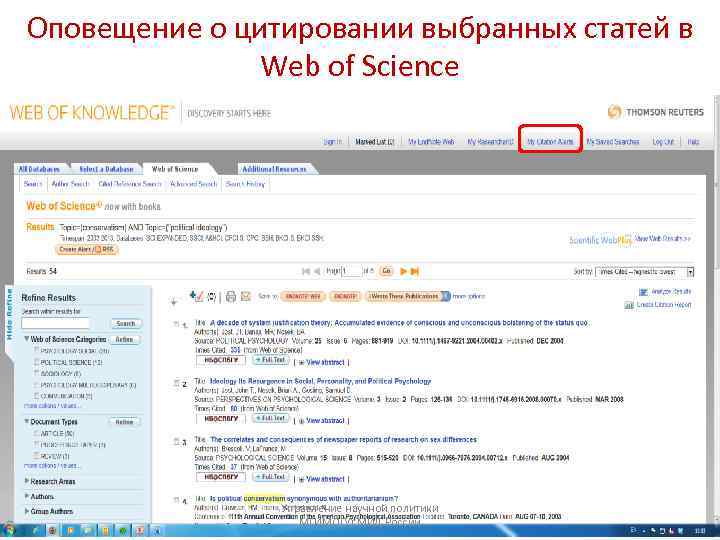Viewport: 720px width, 540px height.
Task: Open the Marked List link
Action: coord(375,142)
